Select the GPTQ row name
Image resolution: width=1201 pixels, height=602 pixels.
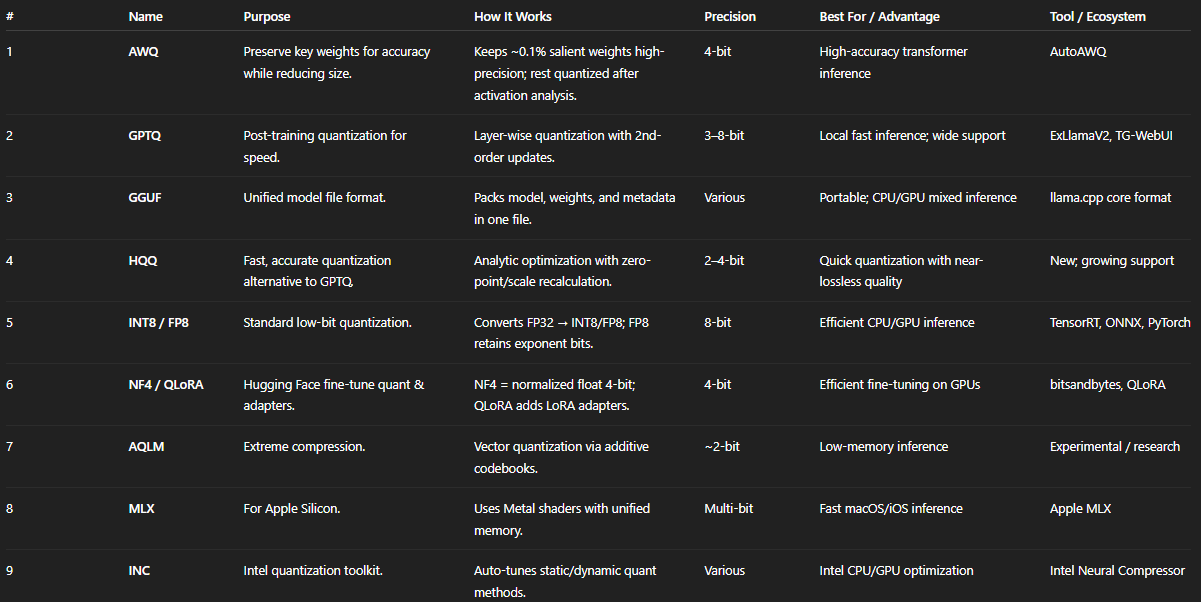pos(146,136)
